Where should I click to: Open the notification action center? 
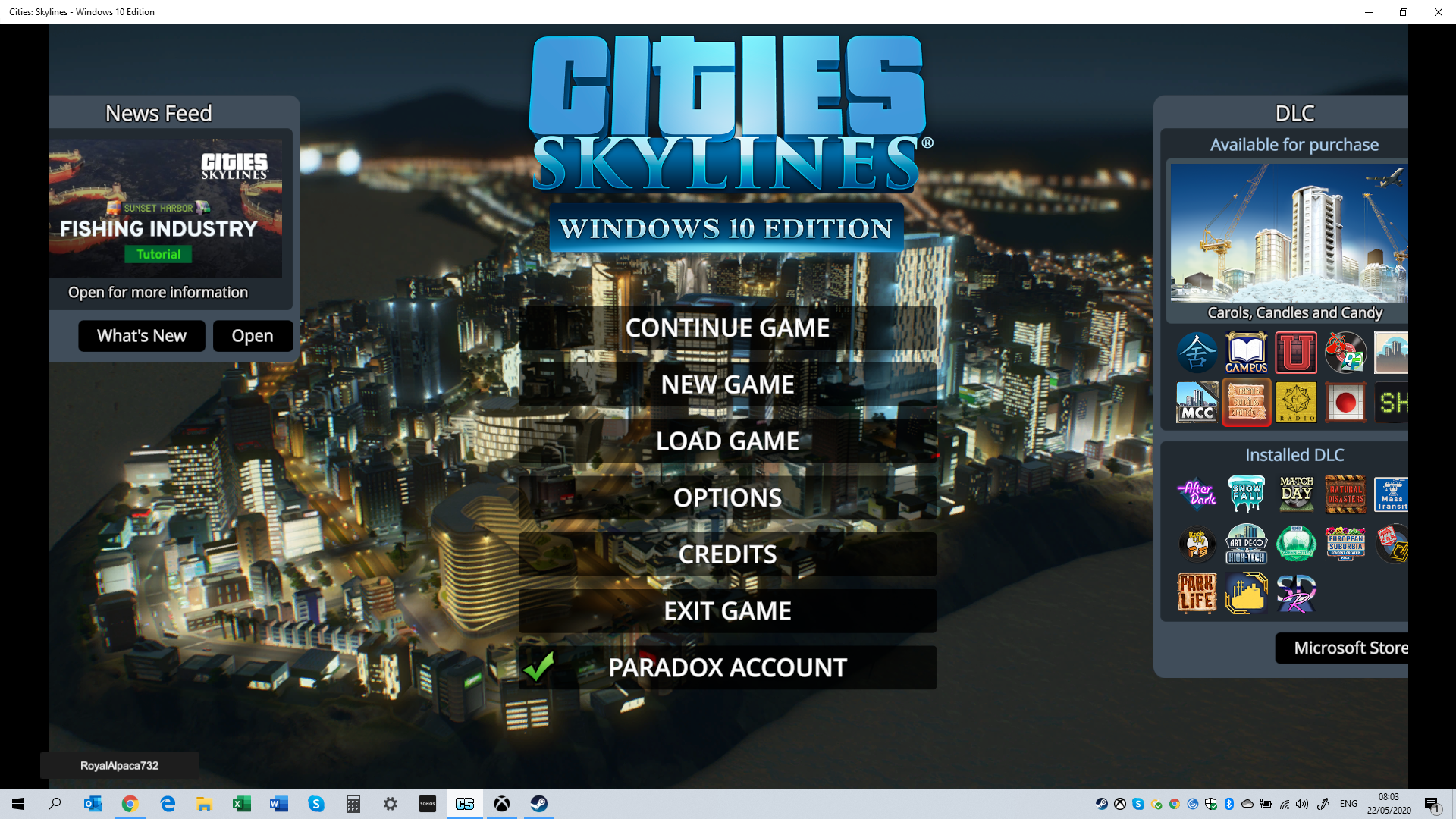(x=1432, y=805)
